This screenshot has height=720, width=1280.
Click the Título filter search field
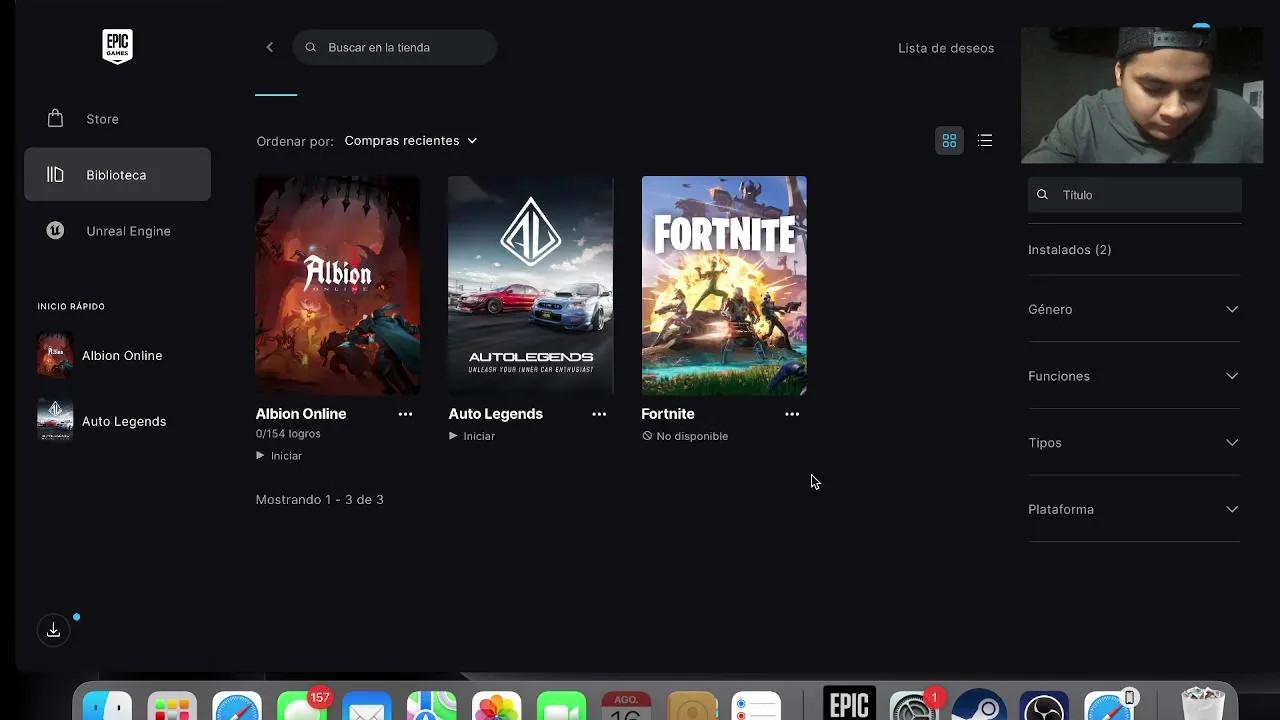(x=1135, y=195)
